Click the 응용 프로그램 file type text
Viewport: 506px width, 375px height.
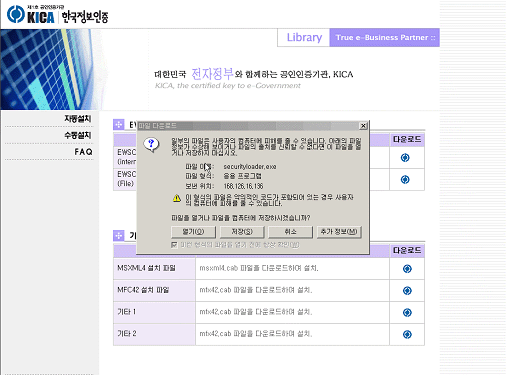tap(243, 176)
